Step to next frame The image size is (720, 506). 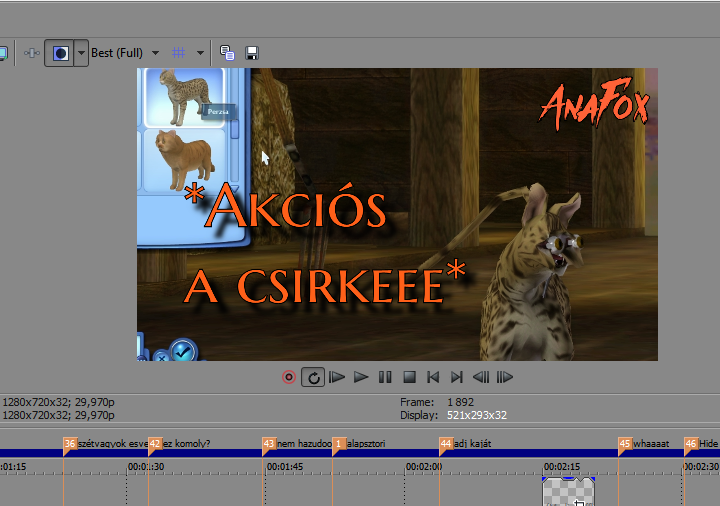click(505, 377)
